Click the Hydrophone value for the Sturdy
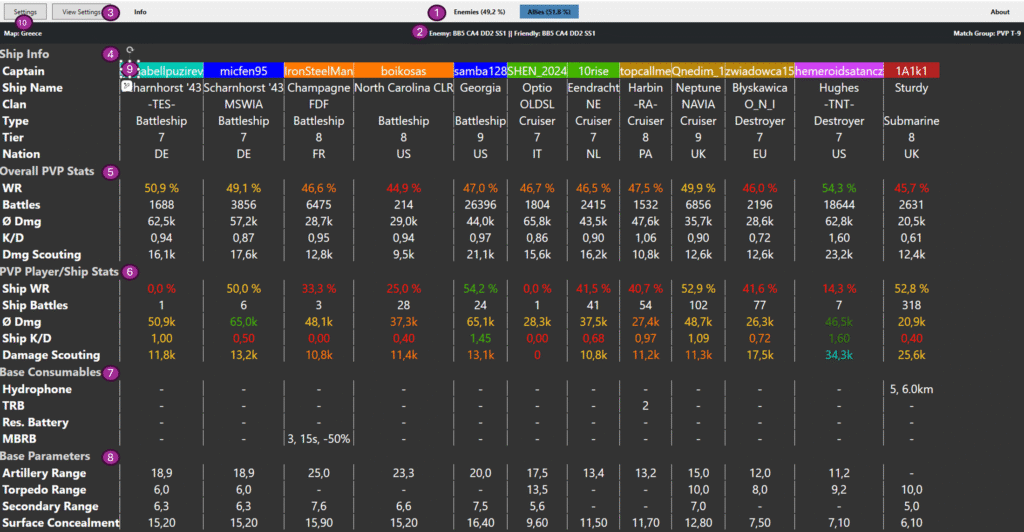 coord(912,389)
